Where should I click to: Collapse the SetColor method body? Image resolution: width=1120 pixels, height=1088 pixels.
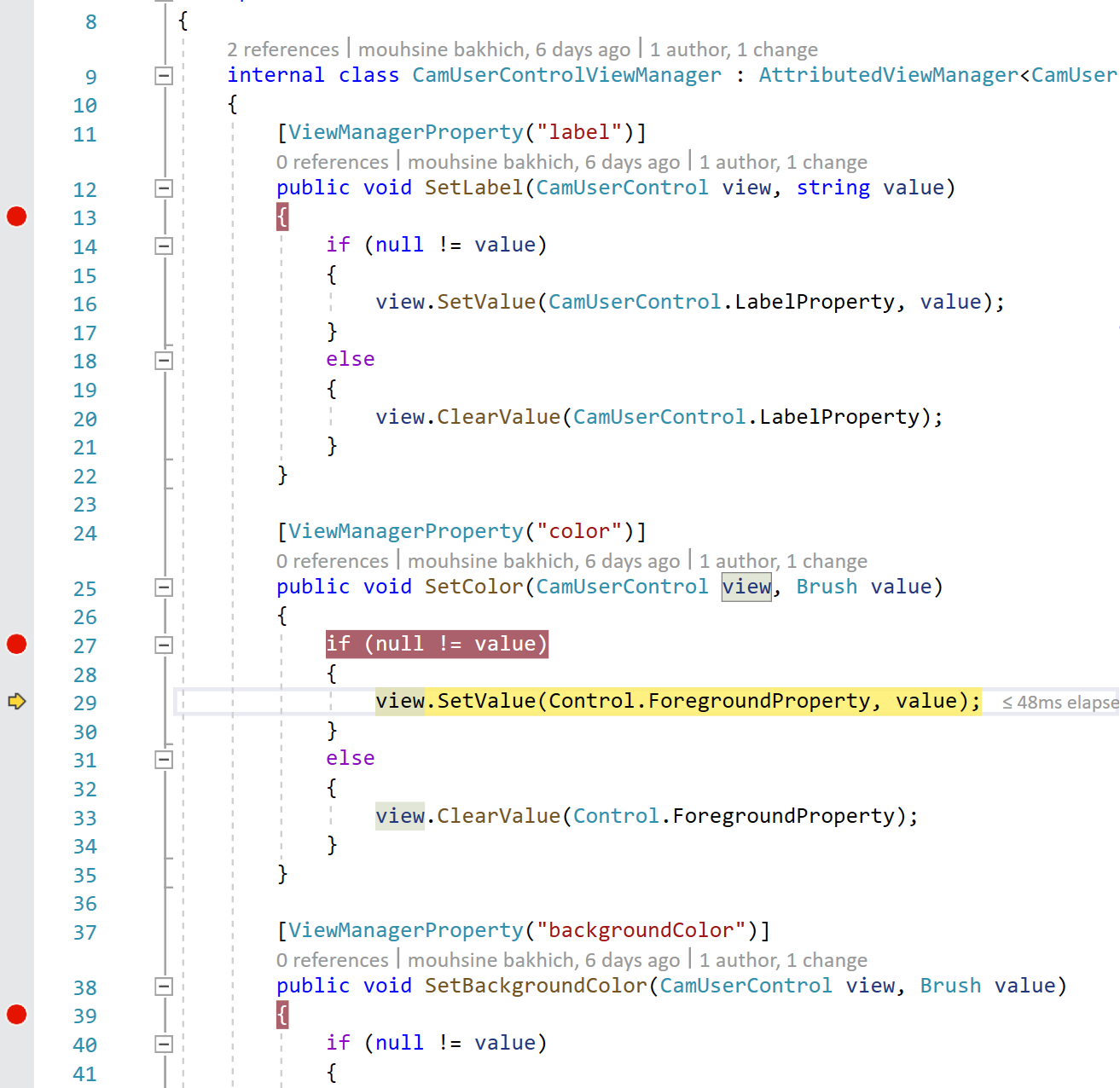163,587
